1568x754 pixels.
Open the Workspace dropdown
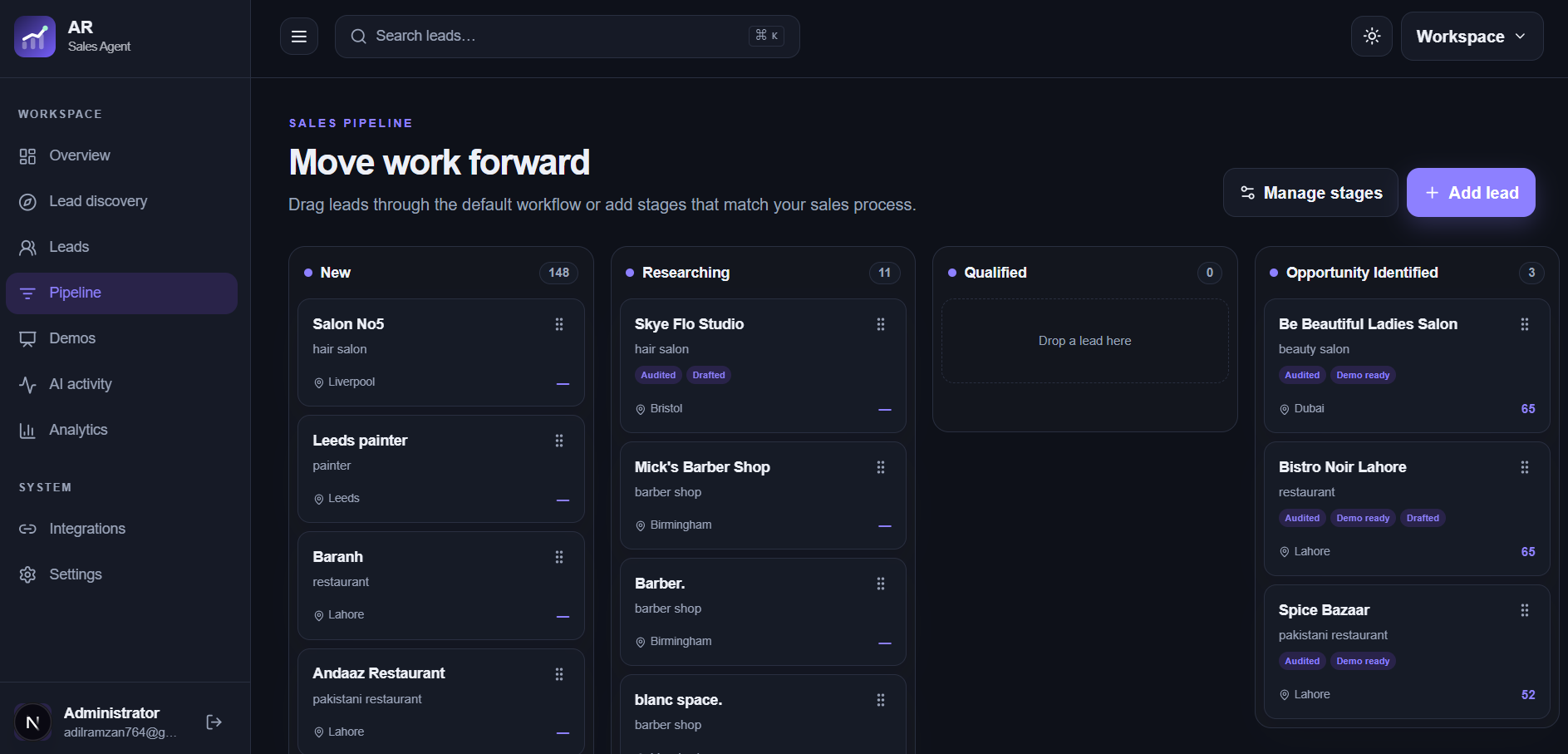pos(1472,37)
